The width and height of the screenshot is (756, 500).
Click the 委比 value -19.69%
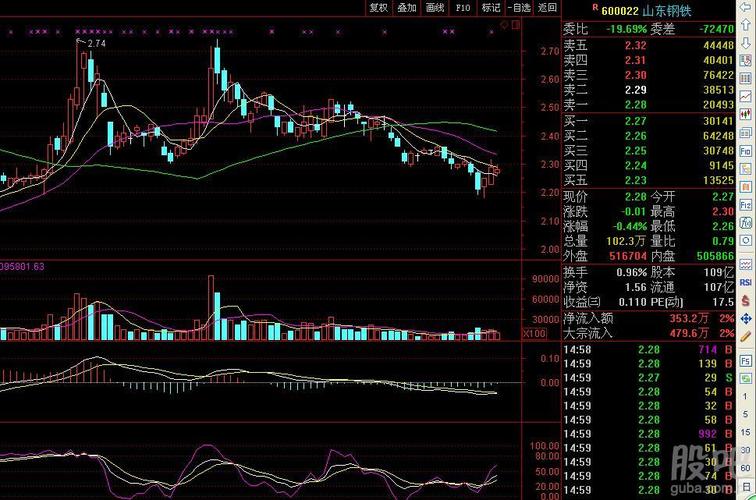point(626,29)
